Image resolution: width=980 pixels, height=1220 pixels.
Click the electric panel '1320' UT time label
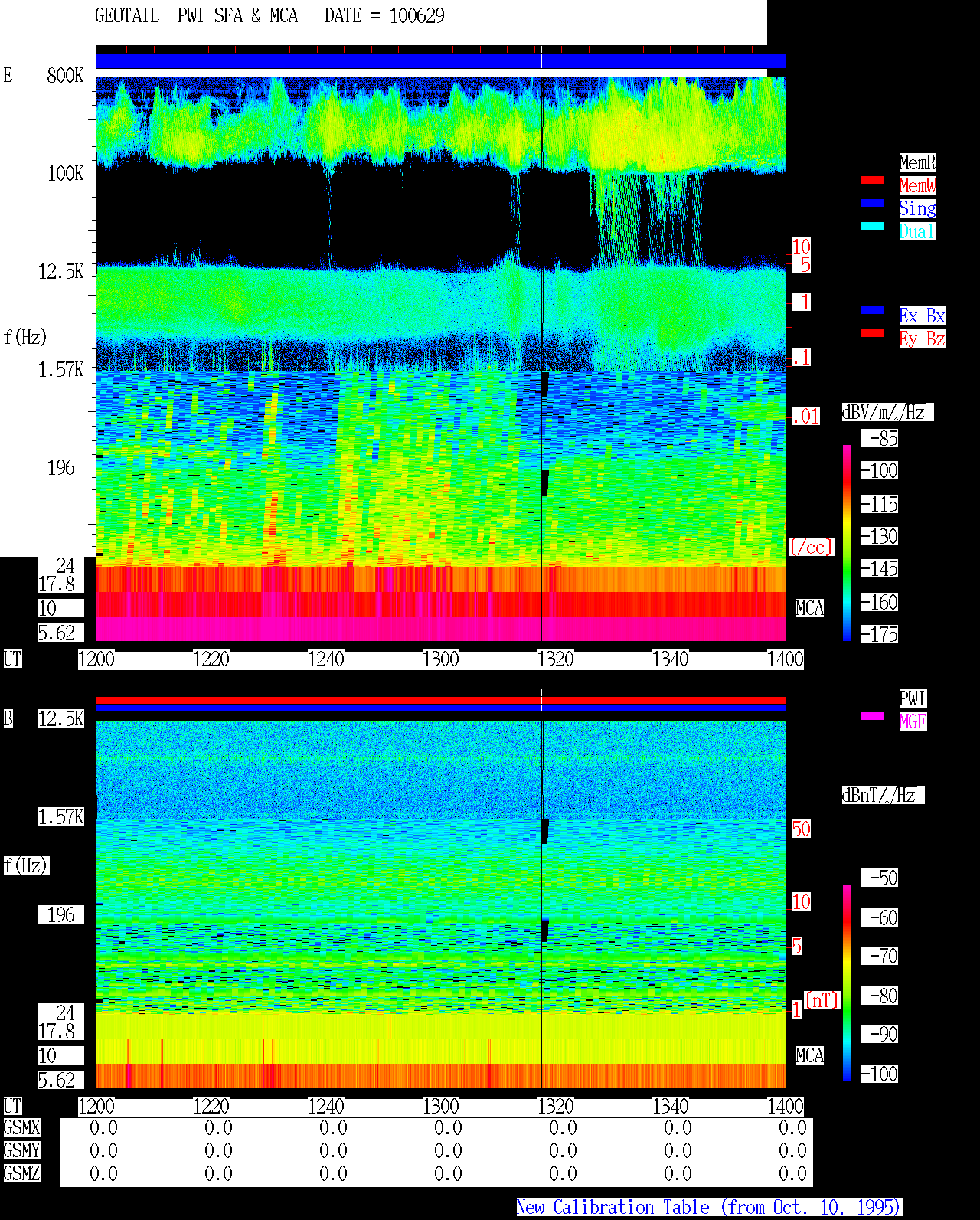[556, 659]
